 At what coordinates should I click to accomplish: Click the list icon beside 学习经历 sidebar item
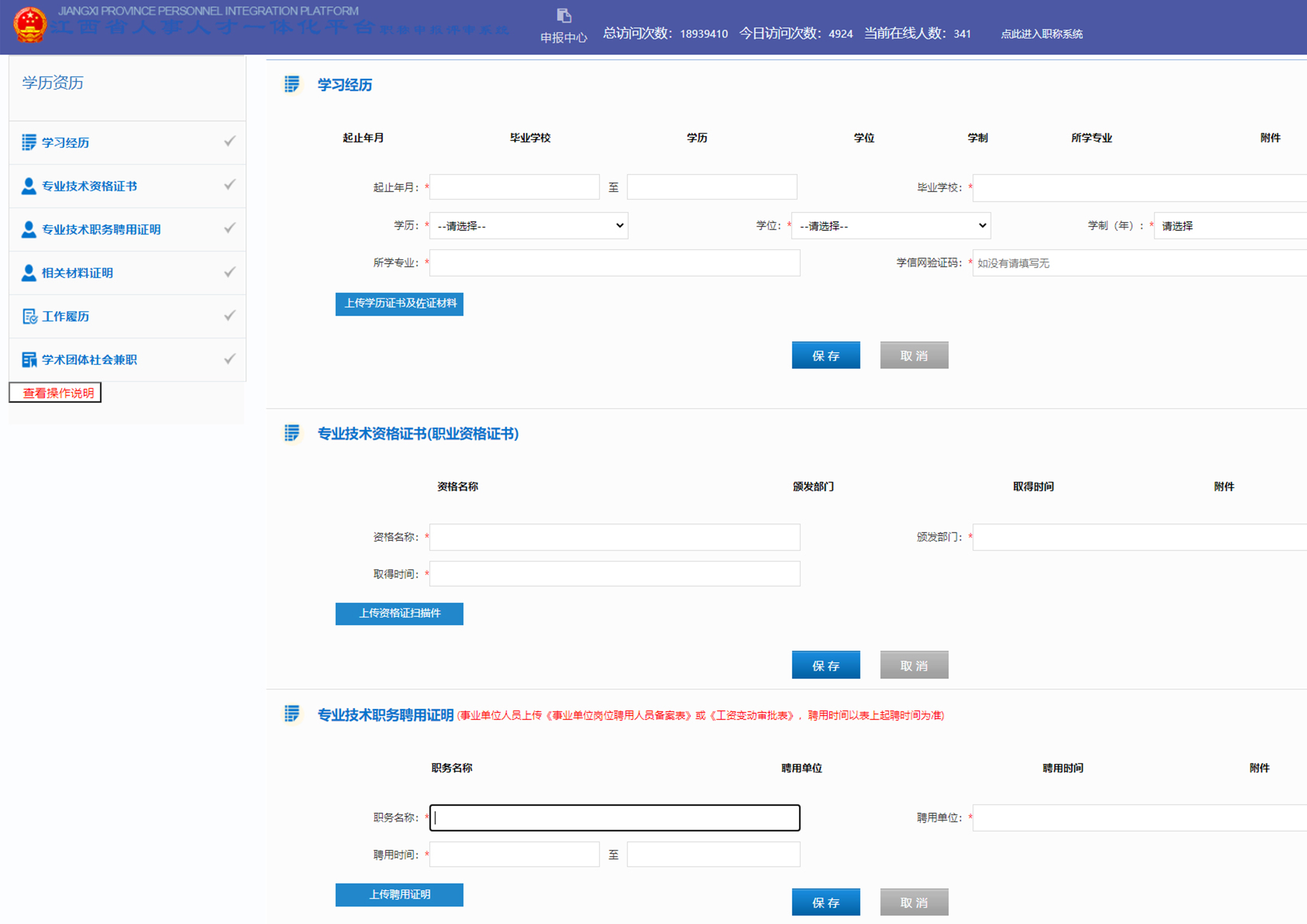tap(28, 142)
